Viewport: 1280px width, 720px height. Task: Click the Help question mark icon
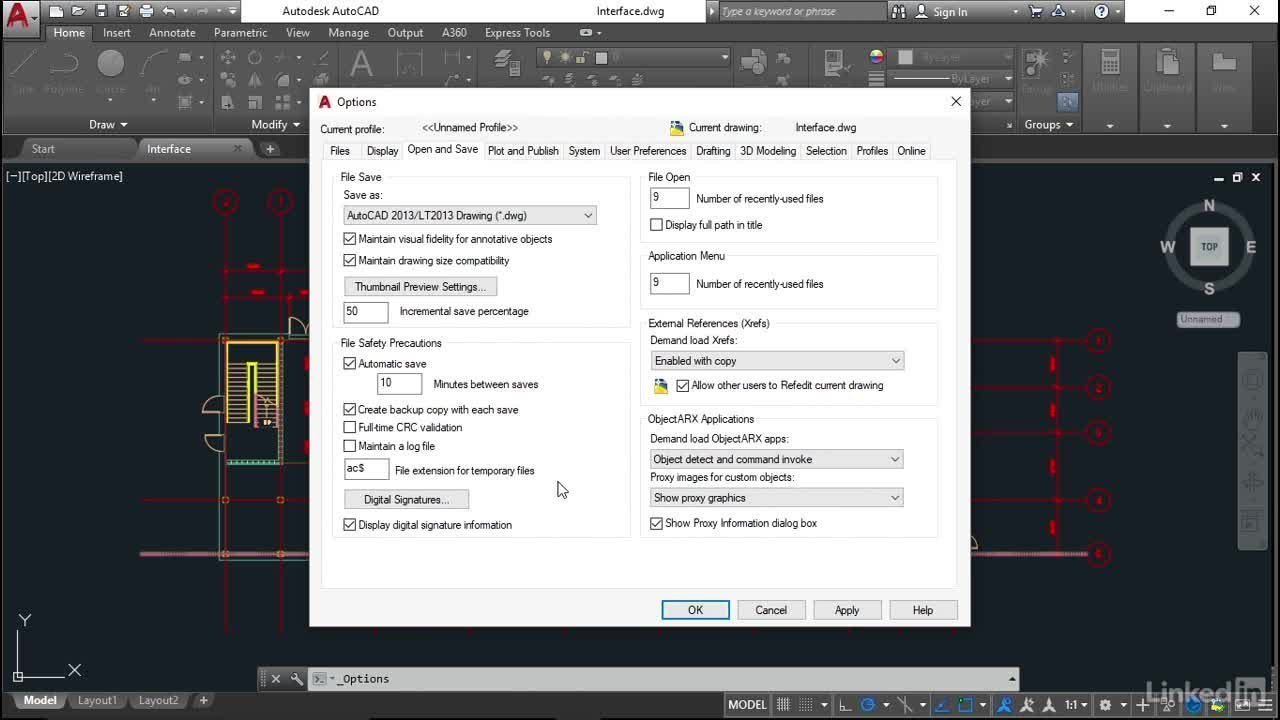(1101, 12)
